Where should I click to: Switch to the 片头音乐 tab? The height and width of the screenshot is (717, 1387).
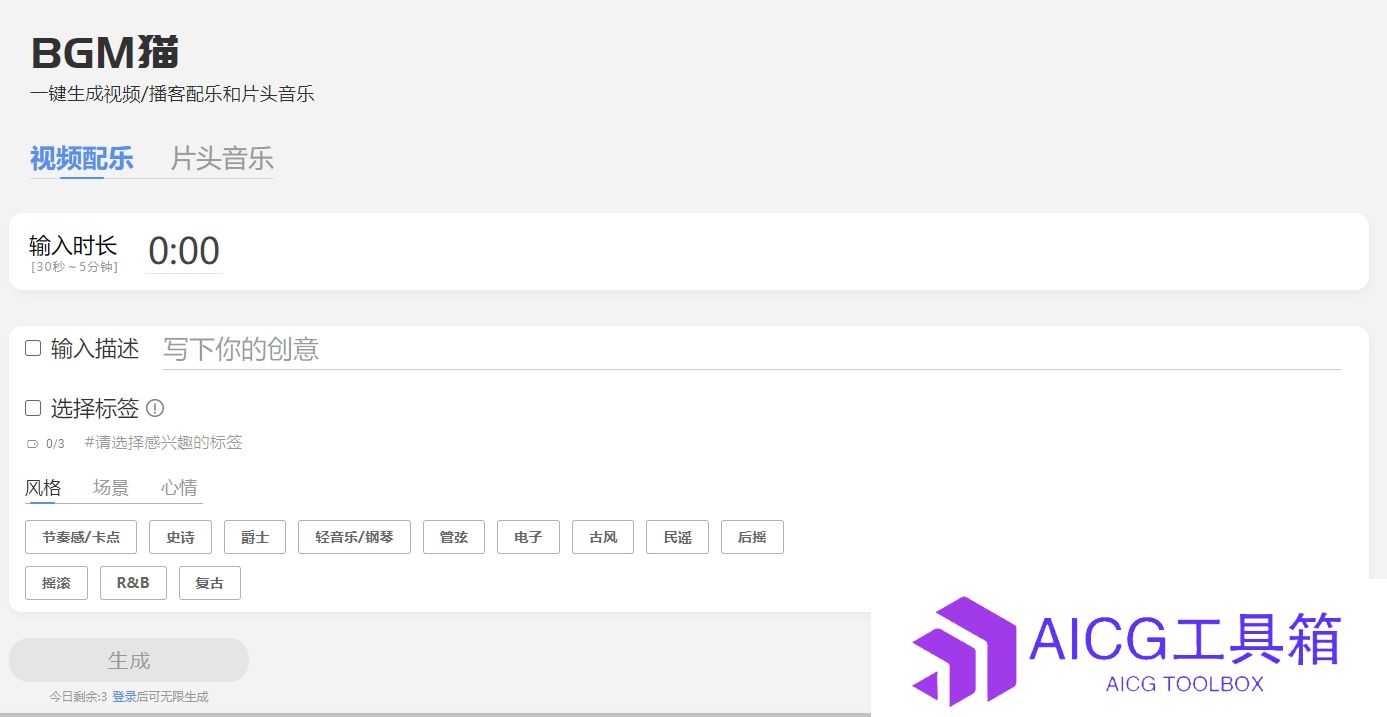[x=221, y=159]
